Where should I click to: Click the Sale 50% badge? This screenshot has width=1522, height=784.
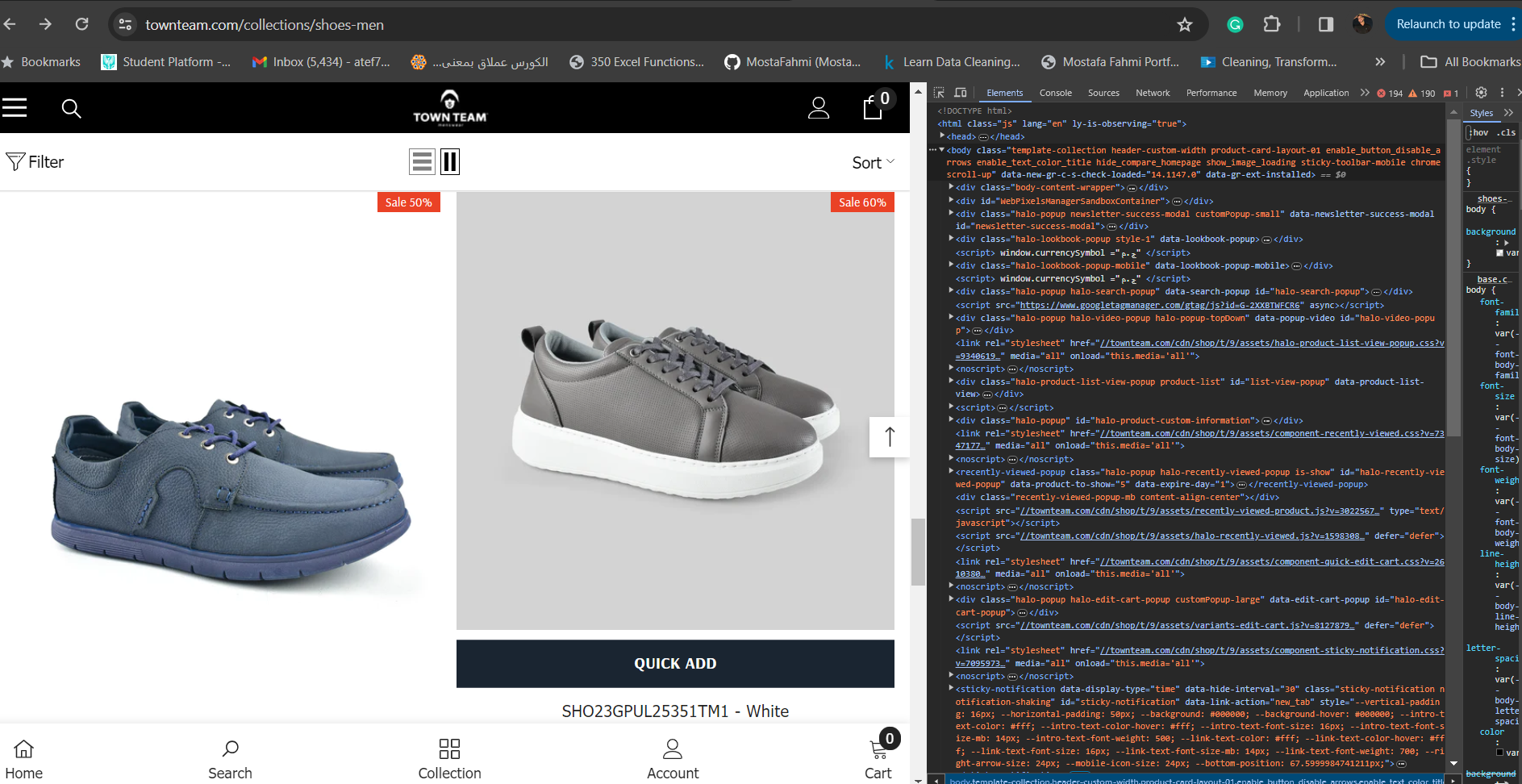408,202
